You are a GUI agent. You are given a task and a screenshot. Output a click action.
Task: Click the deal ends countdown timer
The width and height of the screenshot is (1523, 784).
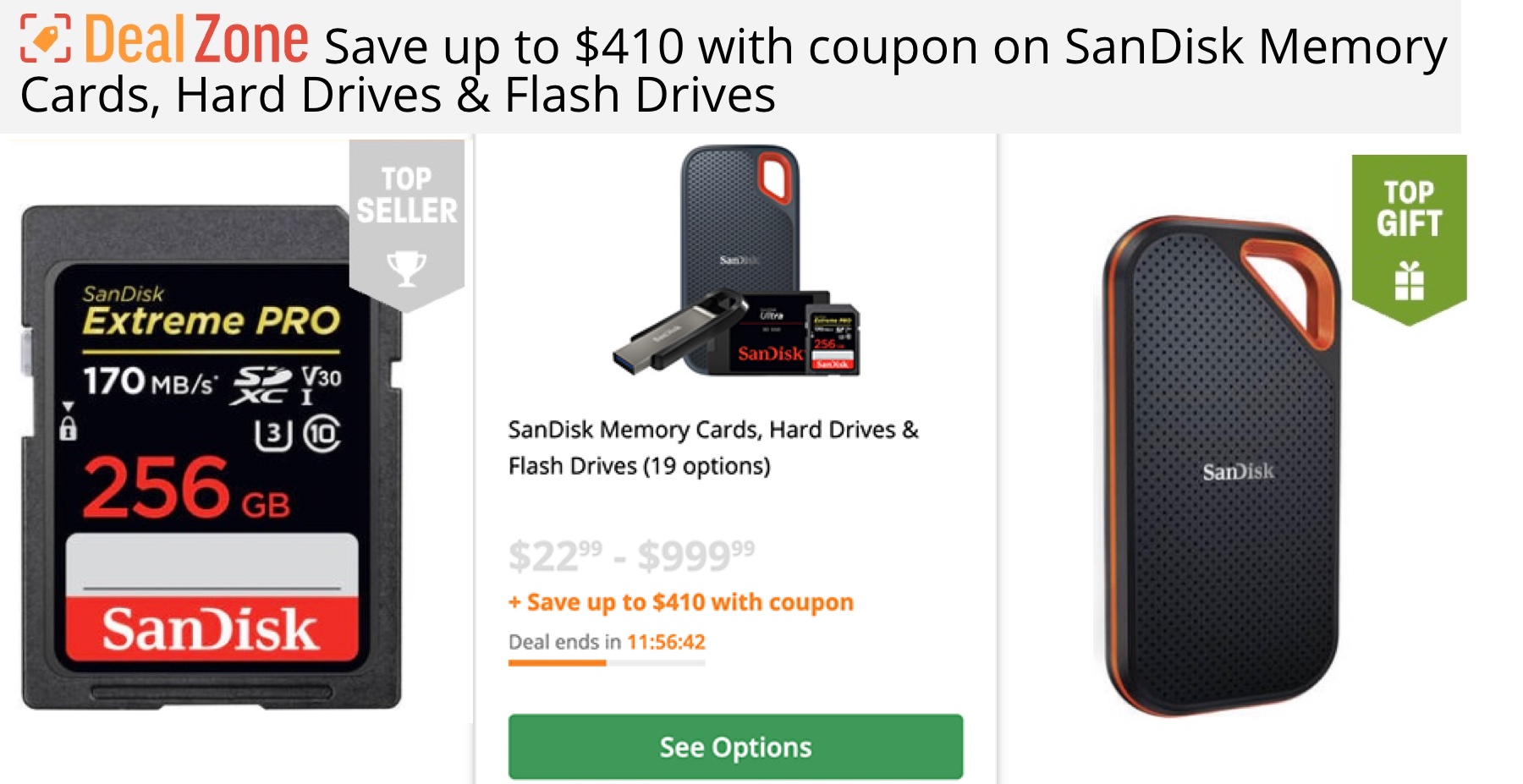(665, 642)
